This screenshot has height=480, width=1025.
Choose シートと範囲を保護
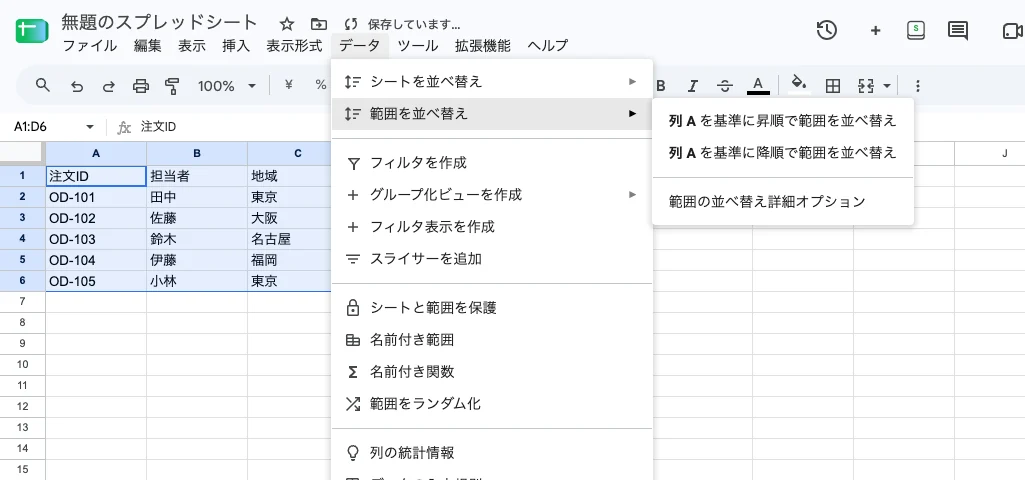(x=492, y=307)
